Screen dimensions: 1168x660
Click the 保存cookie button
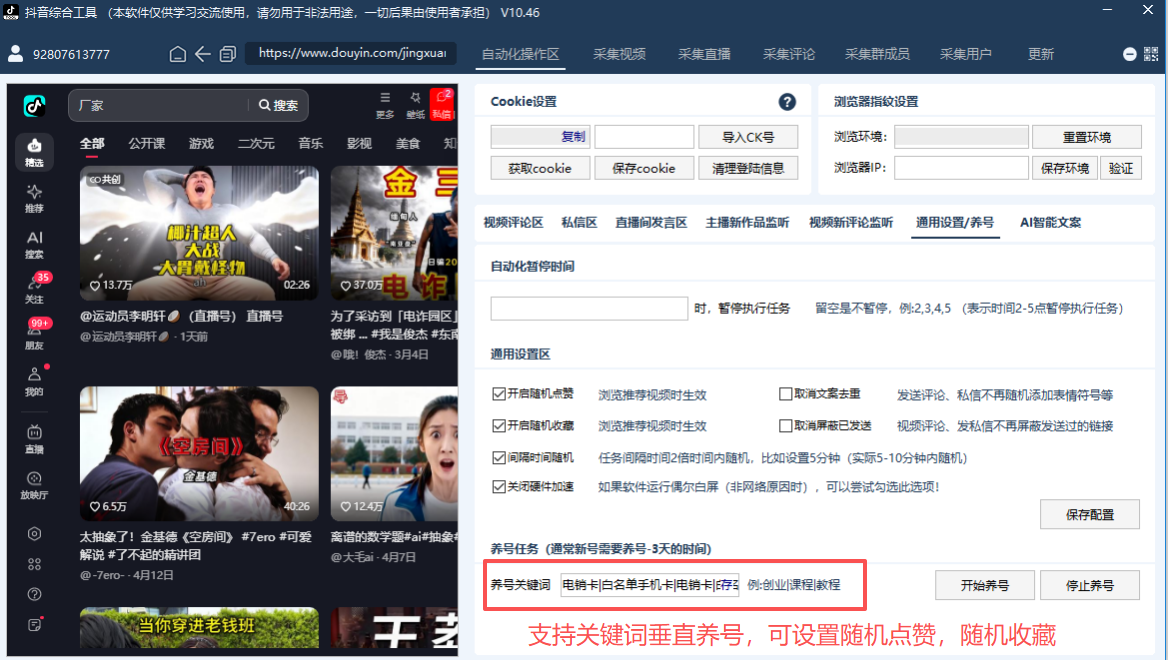click(x=644, y=168)
